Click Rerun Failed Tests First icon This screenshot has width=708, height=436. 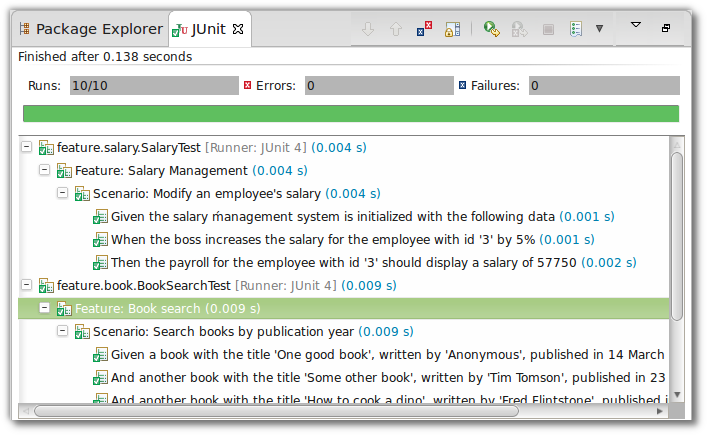coord(519,29)
